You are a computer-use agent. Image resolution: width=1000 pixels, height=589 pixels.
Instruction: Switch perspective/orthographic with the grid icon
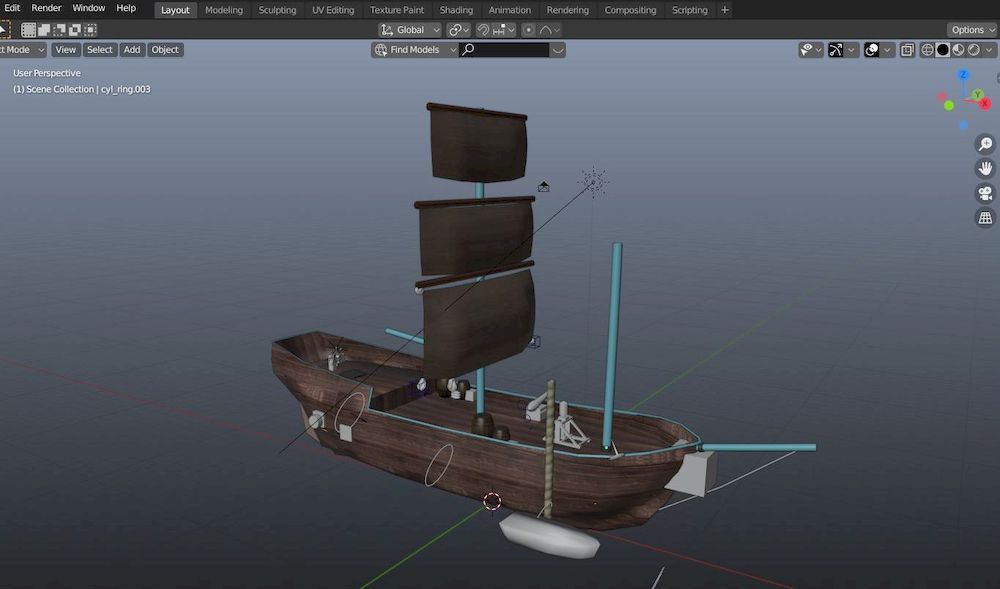(x=985, y=217)
